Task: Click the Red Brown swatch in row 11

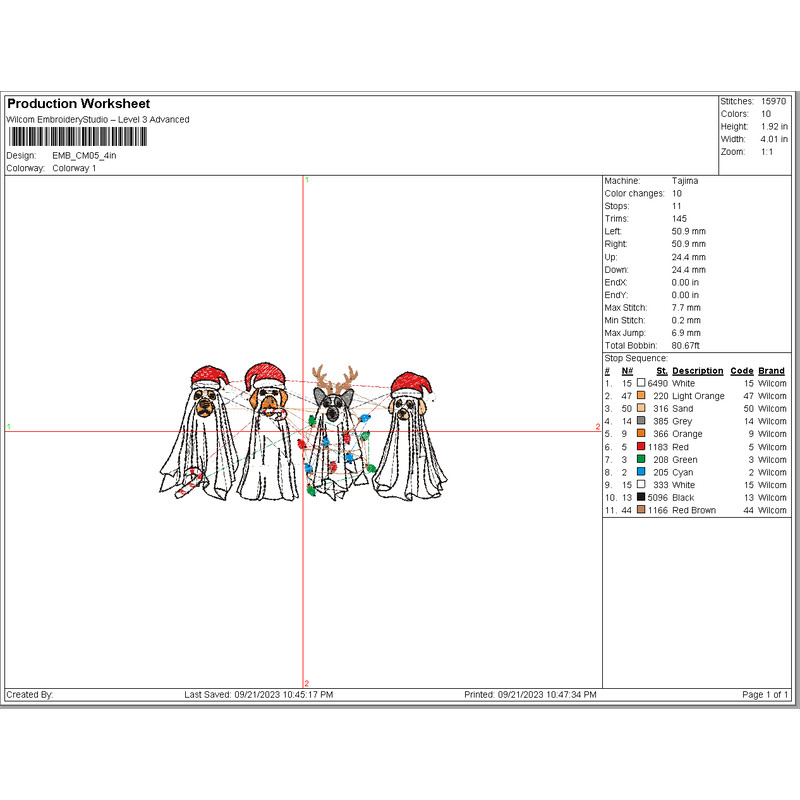Action: [x=642, y=510]
